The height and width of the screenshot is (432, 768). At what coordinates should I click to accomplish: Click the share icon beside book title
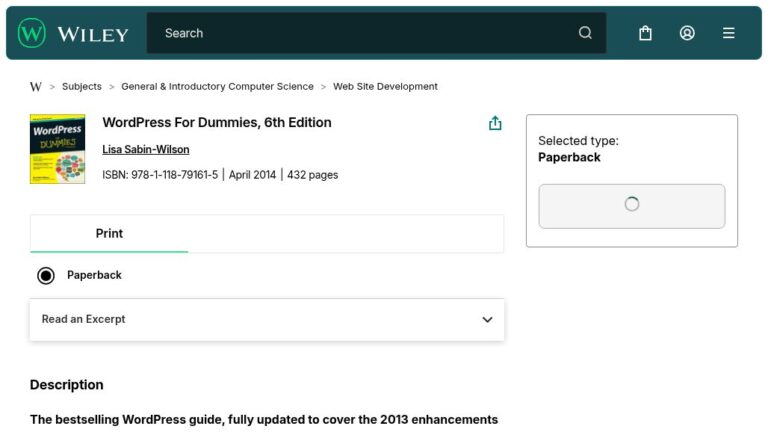pyautogui.click(x=495, y=123)
